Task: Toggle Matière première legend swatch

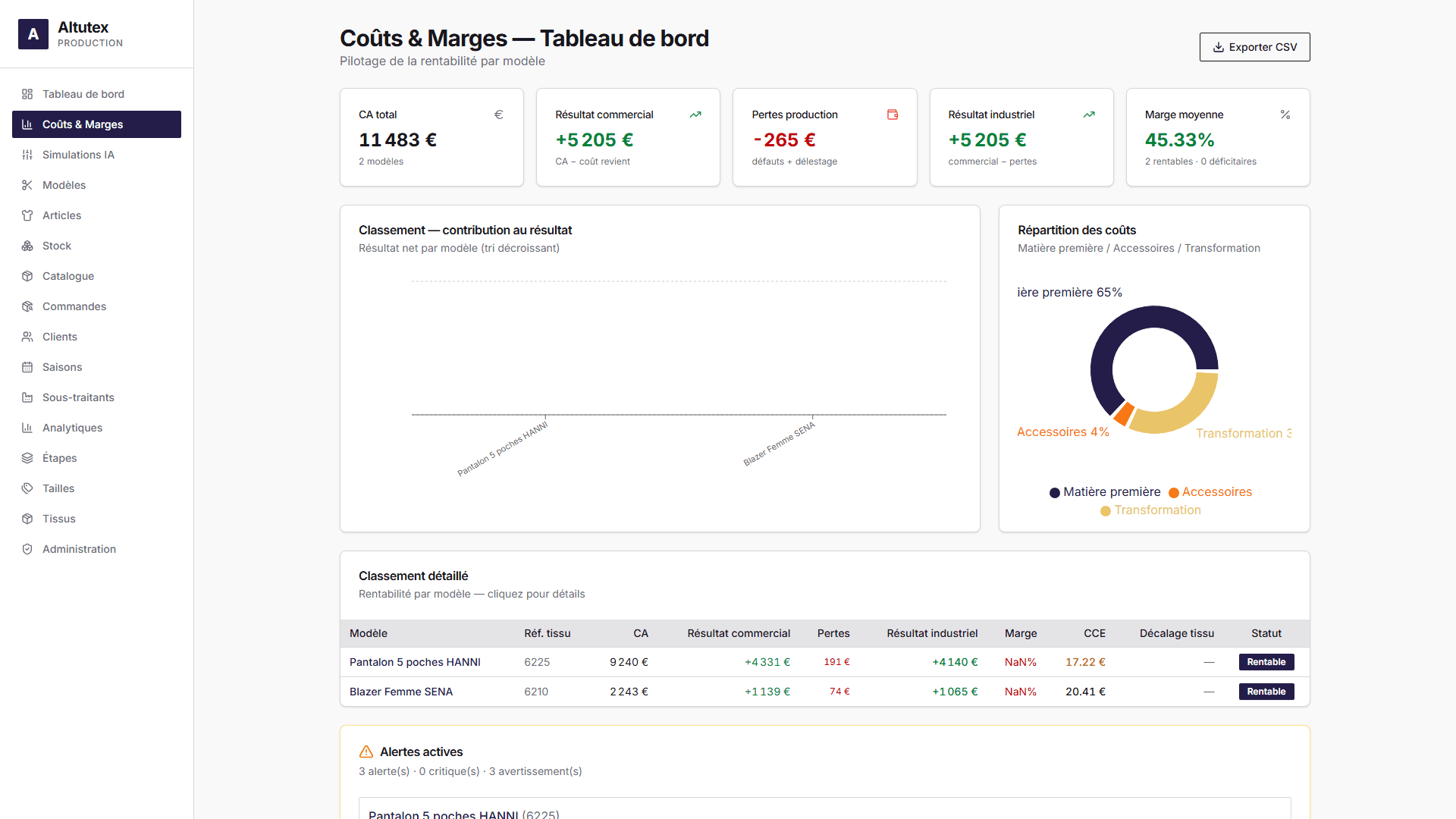Action: 1054,493
